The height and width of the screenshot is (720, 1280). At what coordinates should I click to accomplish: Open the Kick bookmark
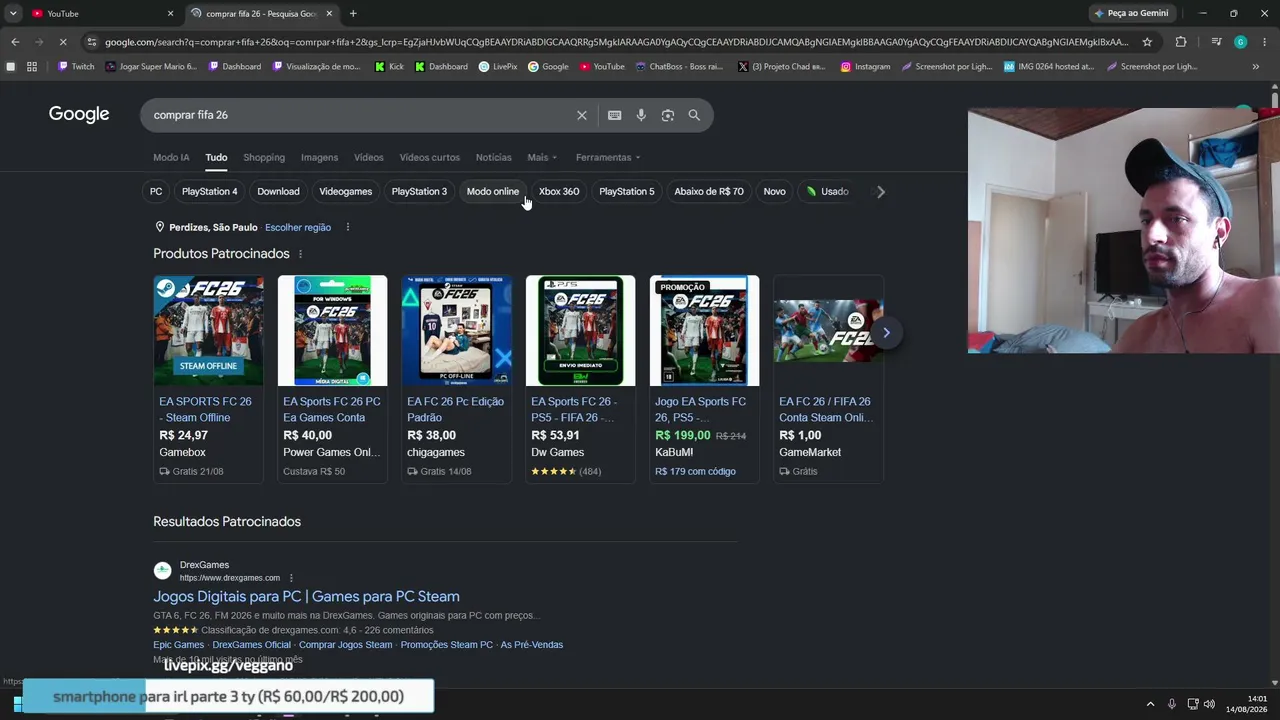(x=389, y=67)
